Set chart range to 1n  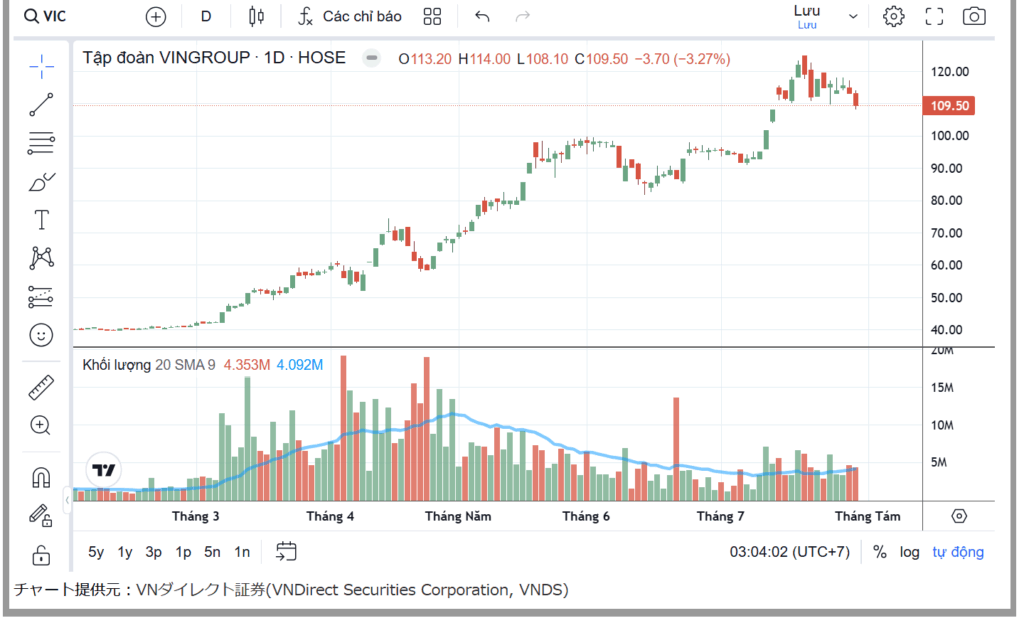(242, 552)
